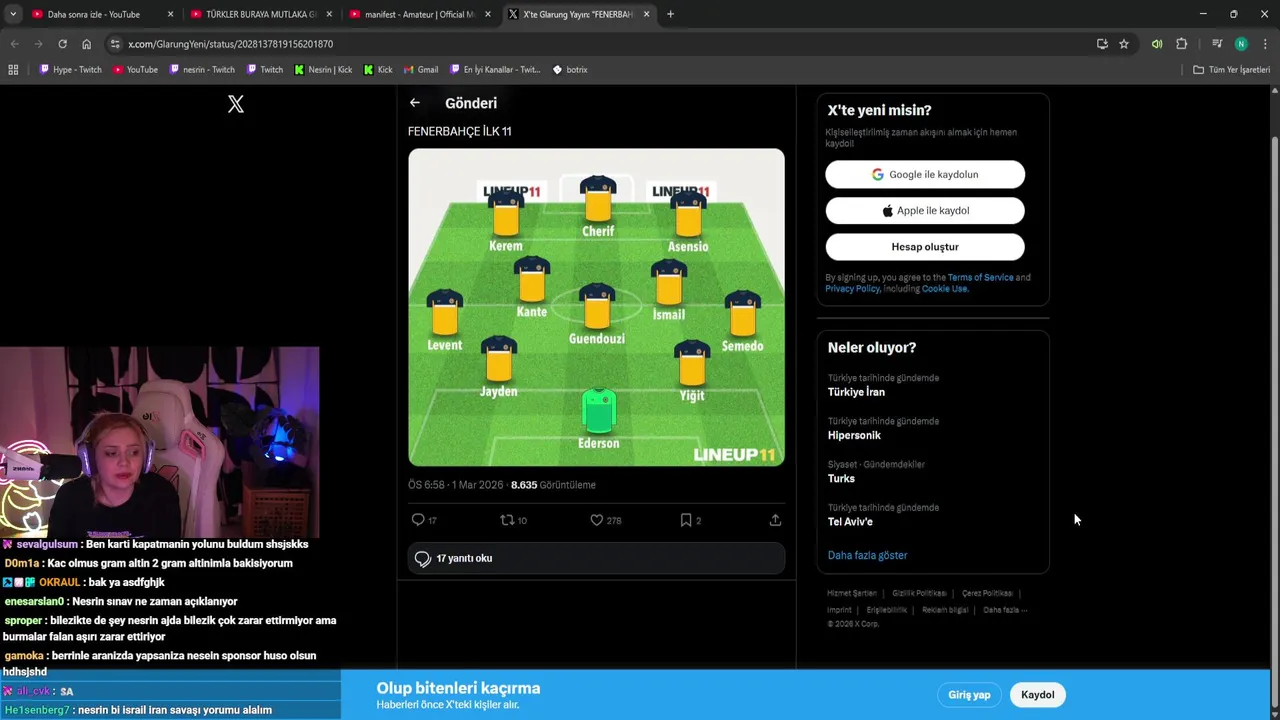Open Nesrin | Kick bookmark
The width and height of the screenshot is (1280, 720).
323,70
